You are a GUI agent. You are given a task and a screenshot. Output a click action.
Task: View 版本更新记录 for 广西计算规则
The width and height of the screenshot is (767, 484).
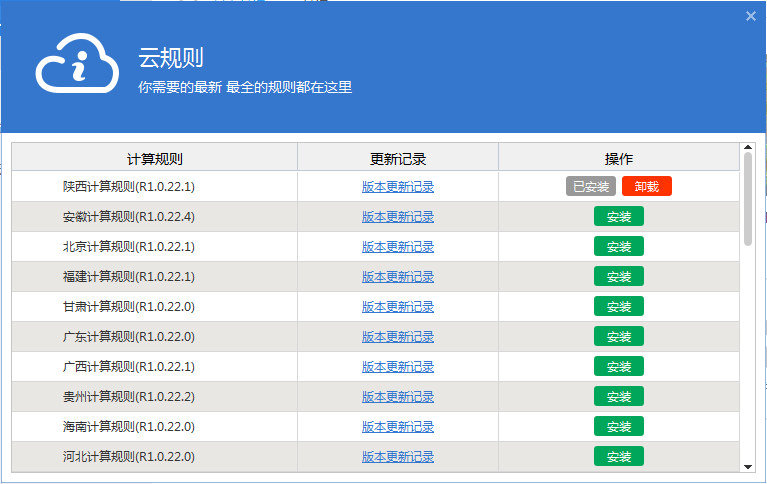point(398,367)
